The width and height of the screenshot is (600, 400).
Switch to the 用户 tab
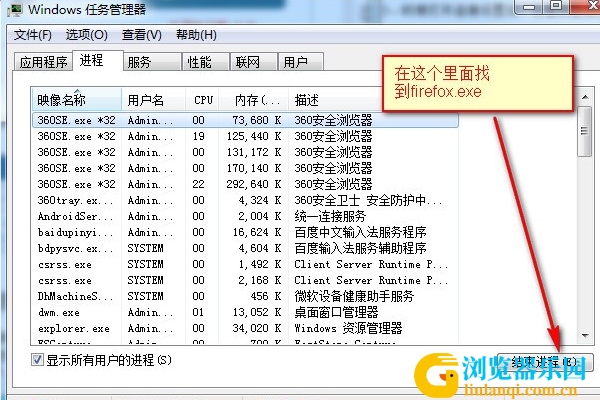301,62
